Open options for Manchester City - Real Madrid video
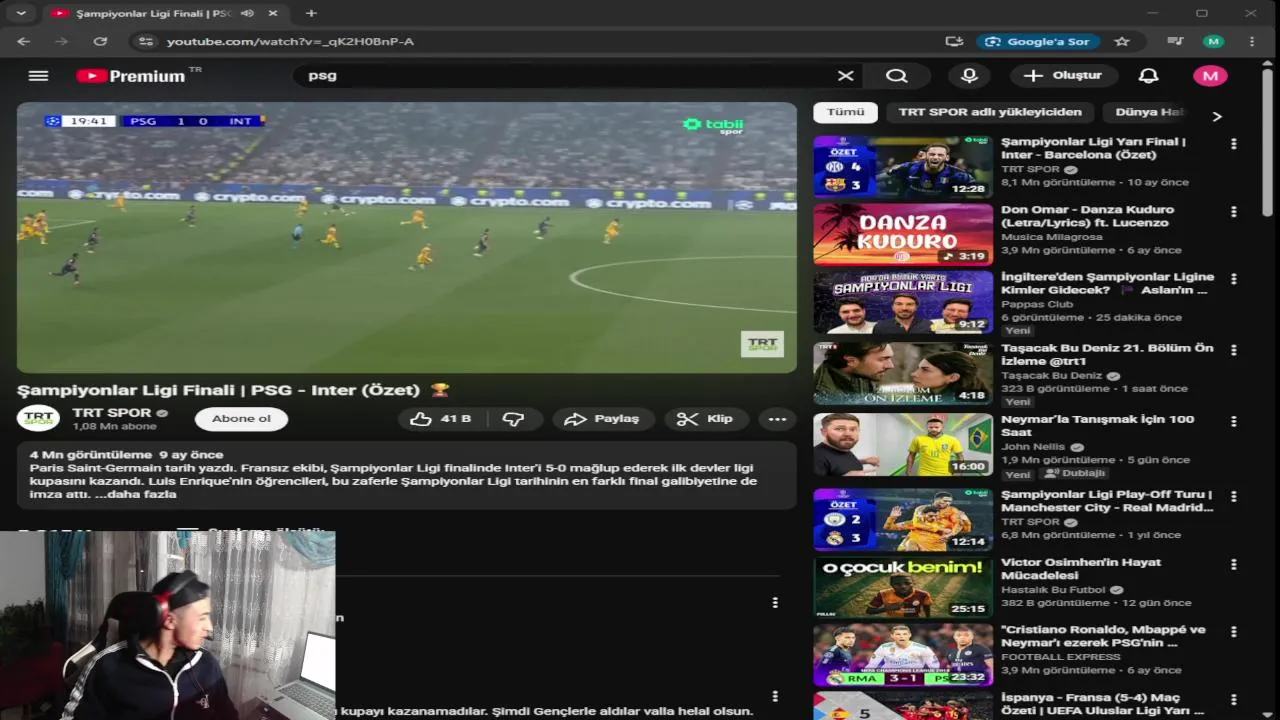Viewport: 1280px width, 720px height. click(x=1234, y=497)
